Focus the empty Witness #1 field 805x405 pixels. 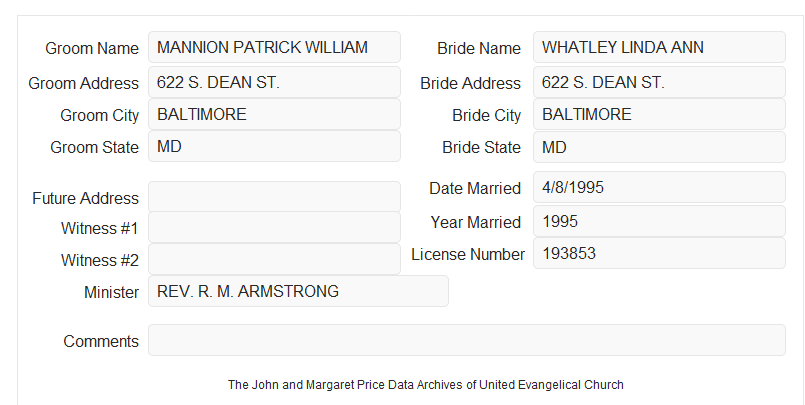click(274, 227)
